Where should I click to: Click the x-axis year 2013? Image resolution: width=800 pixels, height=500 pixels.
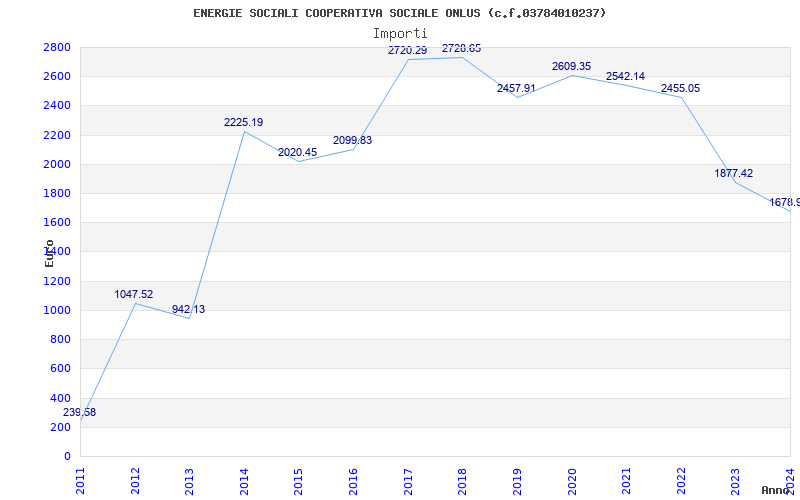(x=189, y=482)
